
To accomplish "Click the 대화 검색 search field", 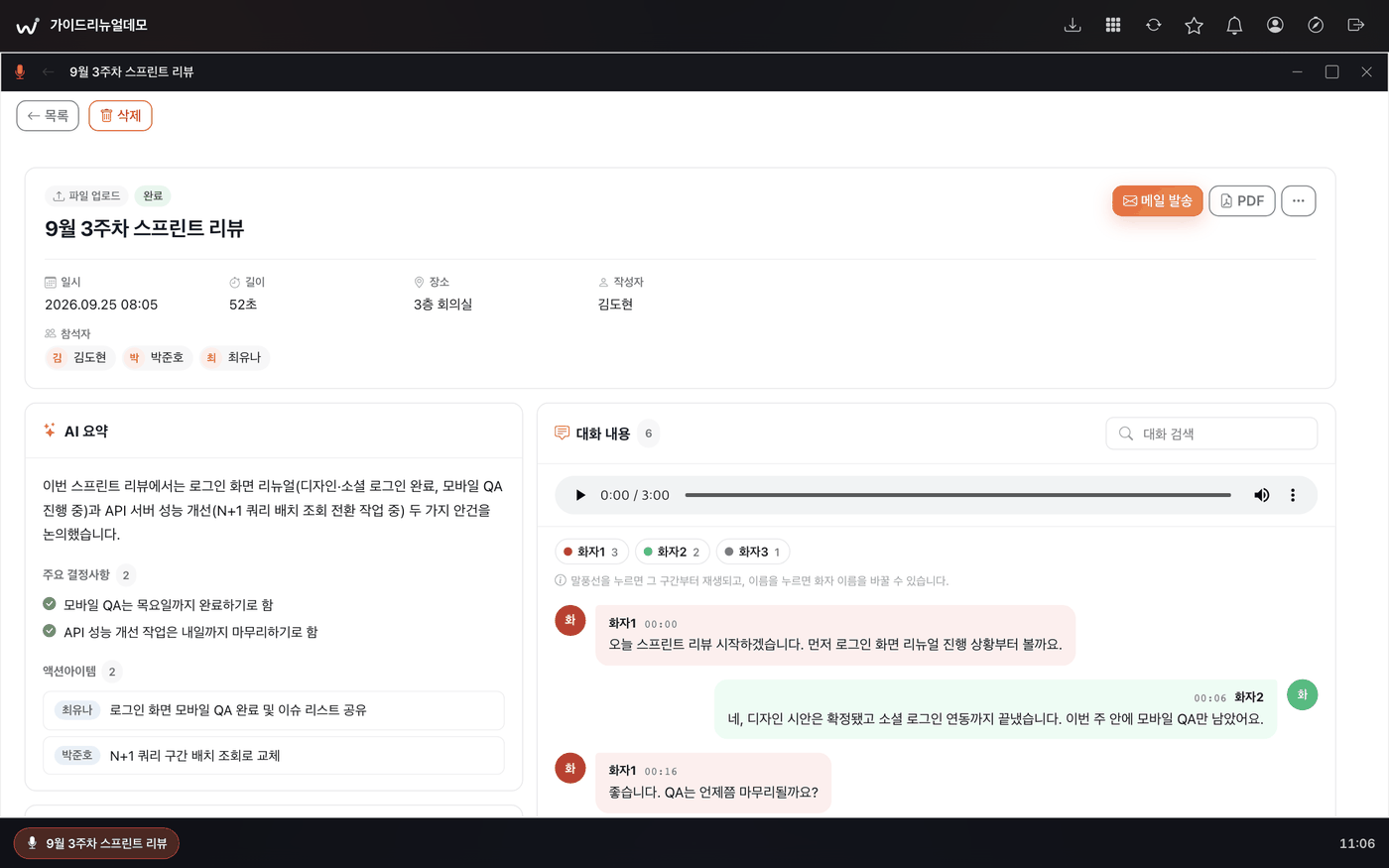I will [x=1211, y=434].
